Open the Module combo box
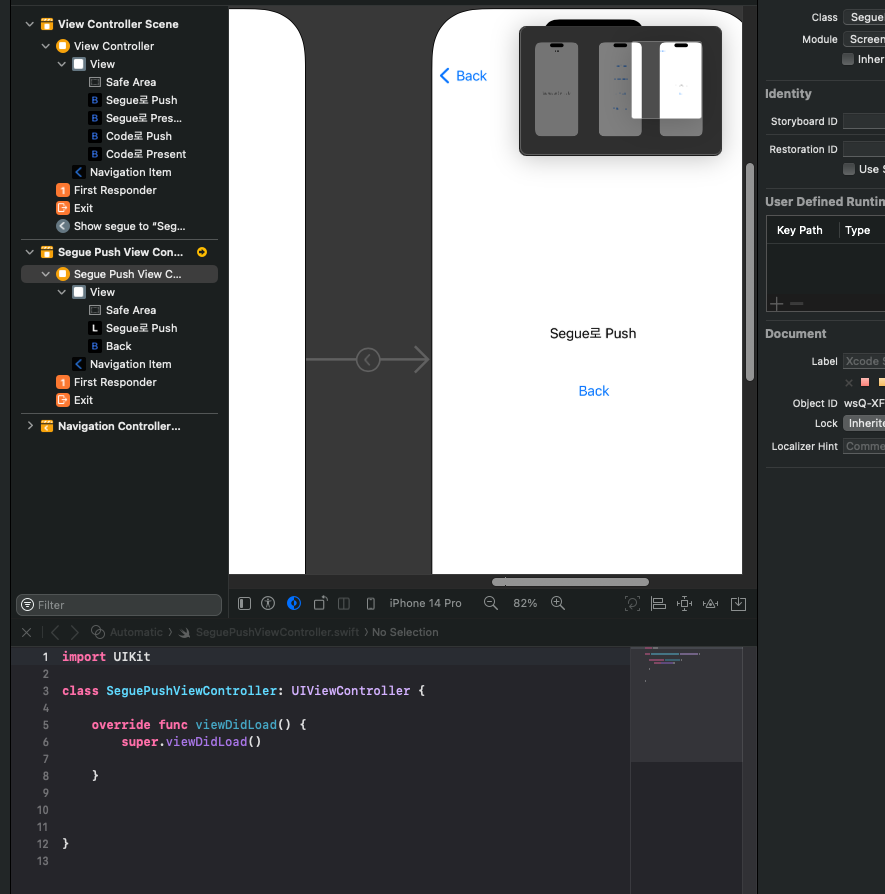Viewport: 885px width, 894px height. [x=864, y=39]
